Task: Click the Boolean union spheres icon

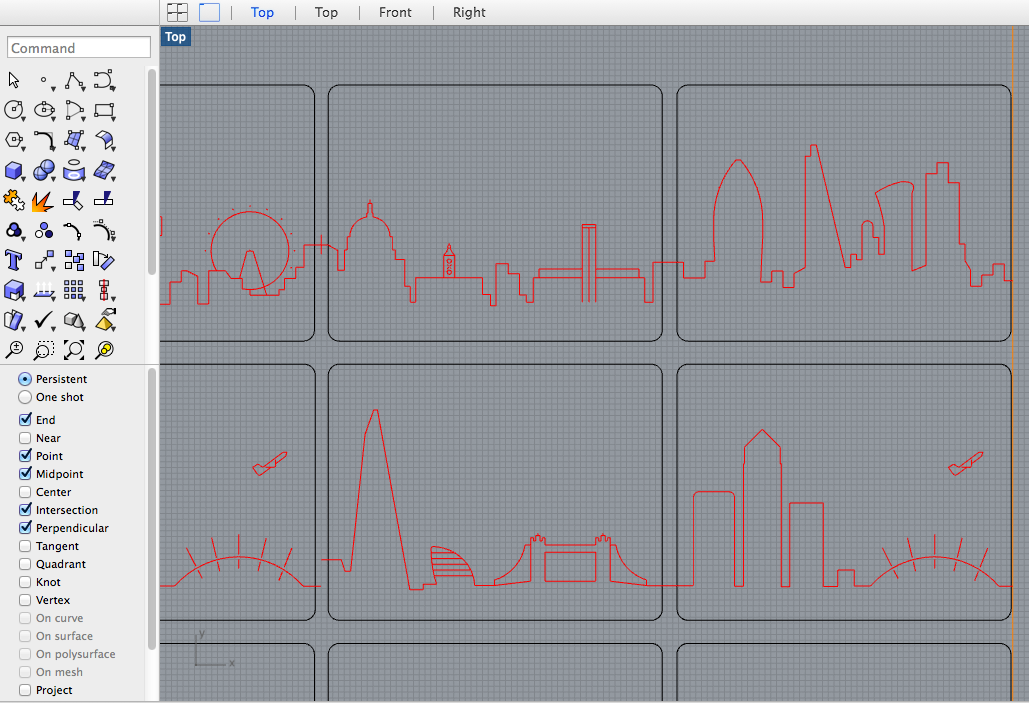Action: click(44, 171)
